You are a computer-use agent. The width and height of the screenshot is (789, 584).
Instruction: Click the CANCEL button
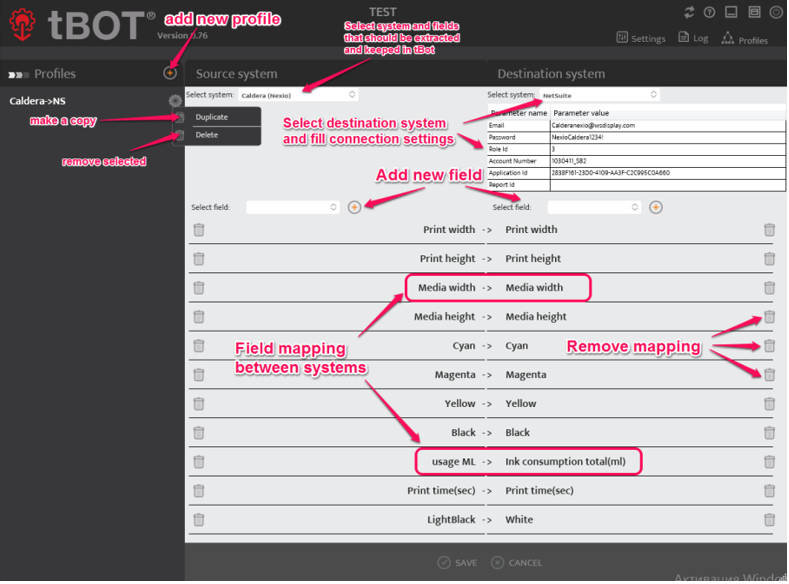(517, 563)
